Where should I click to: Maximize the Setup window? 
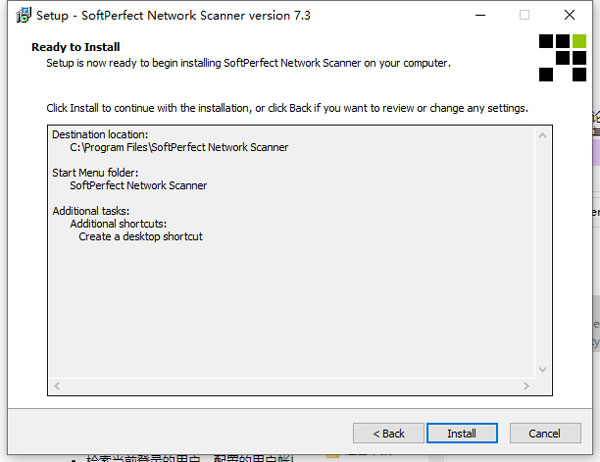(x=525, y=16)
